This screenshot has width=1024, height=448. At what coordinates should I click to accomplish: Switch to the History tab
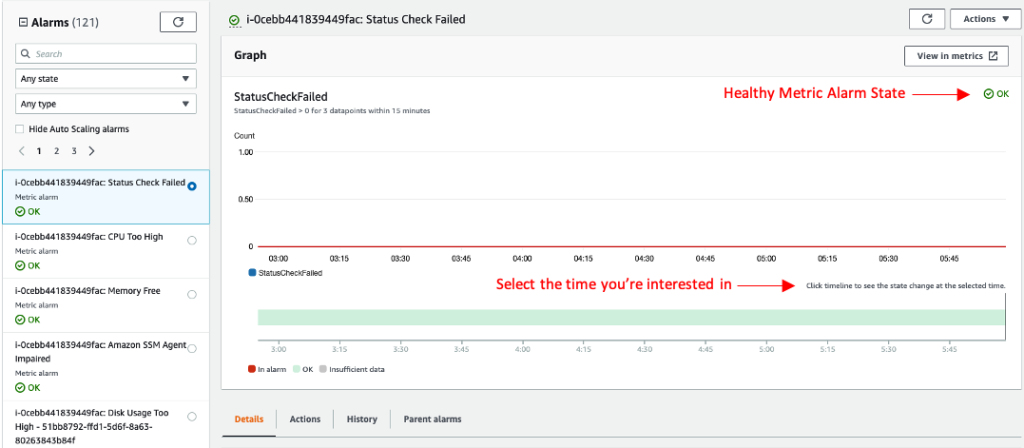point(361,419)
